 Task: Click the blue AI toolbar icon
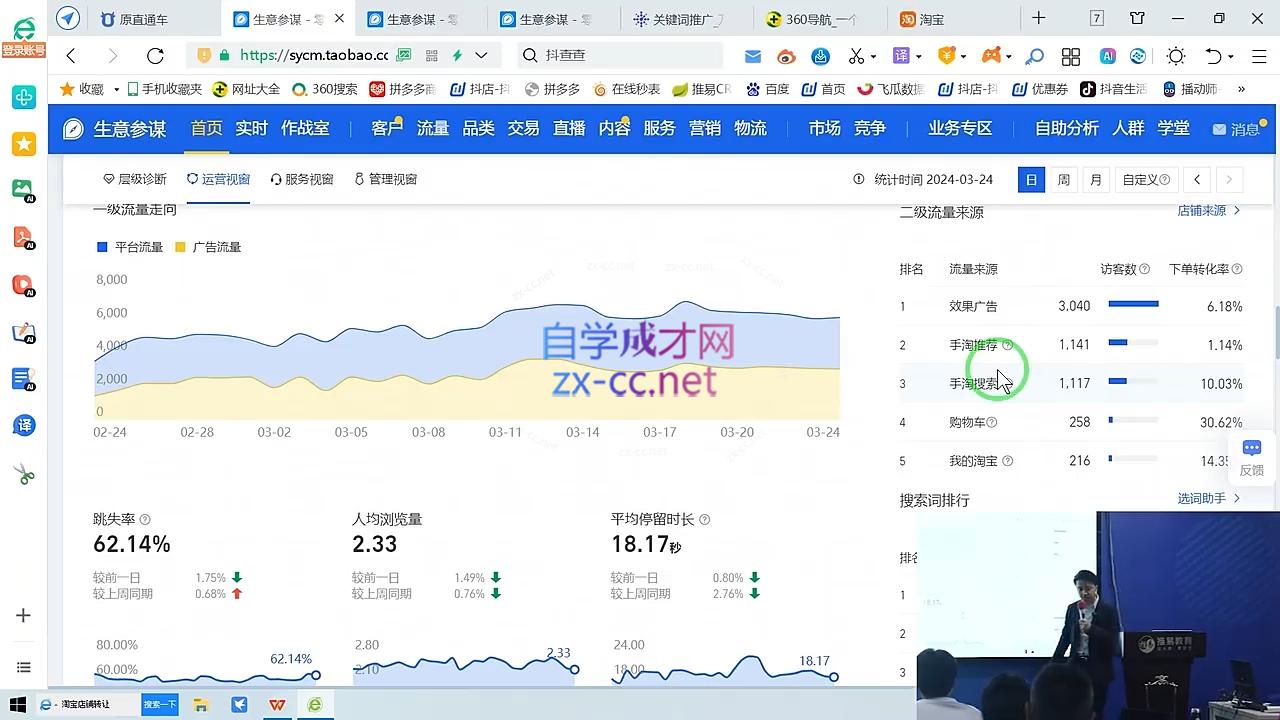click(x=1108, y=56)
